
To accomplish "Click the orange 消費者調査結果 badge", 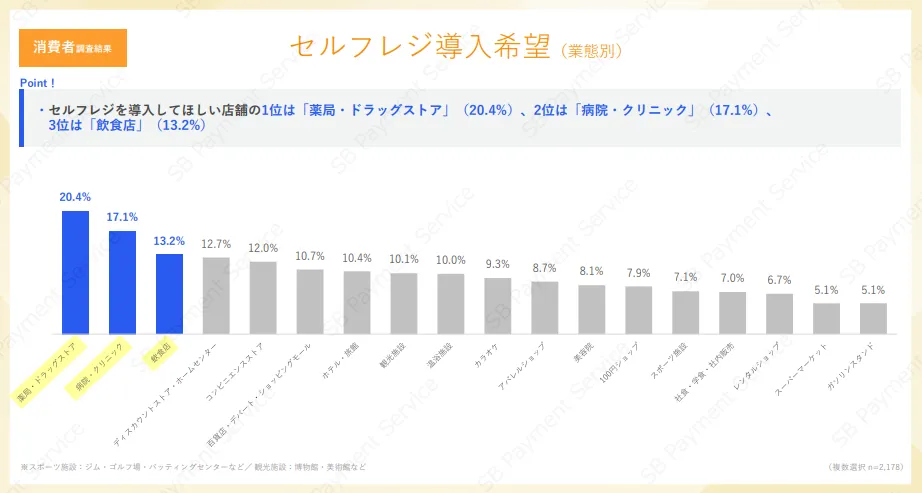I will 73,47.
